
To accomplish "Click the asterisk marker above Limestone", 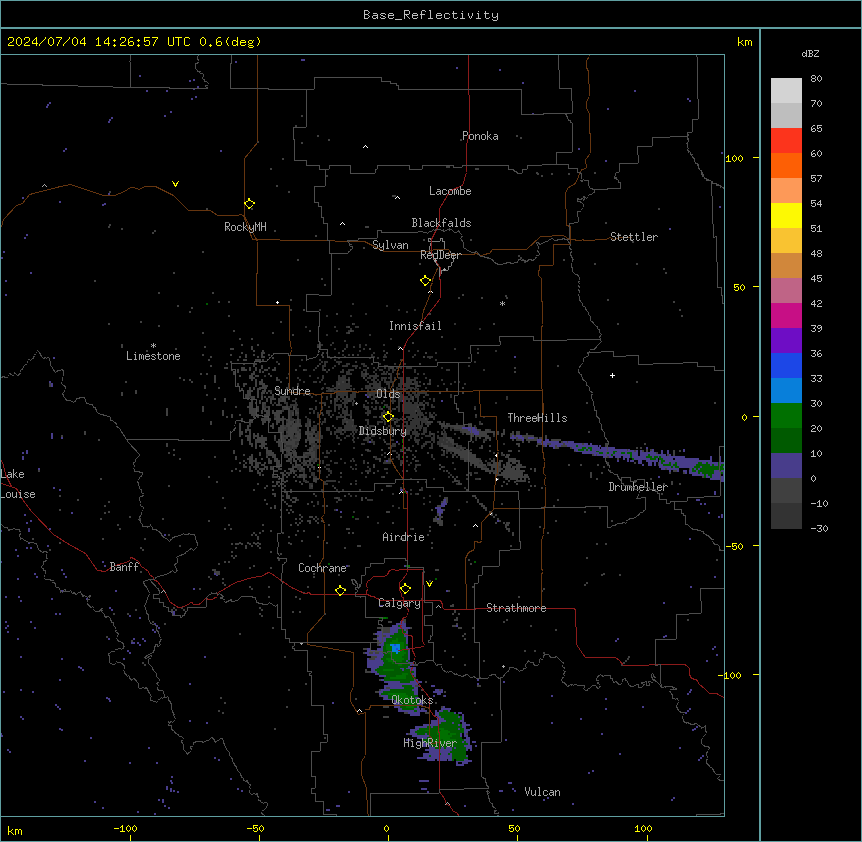I will point(153,346).
